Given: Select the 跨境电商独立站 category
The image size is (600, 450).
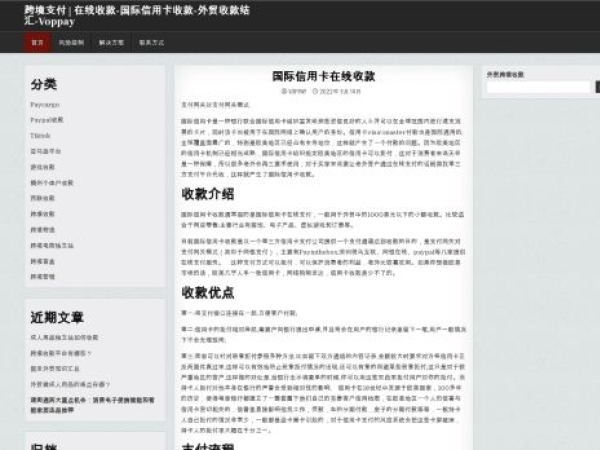Looking at the screenshot, I should pyautogui.click(x=52, y=245).
